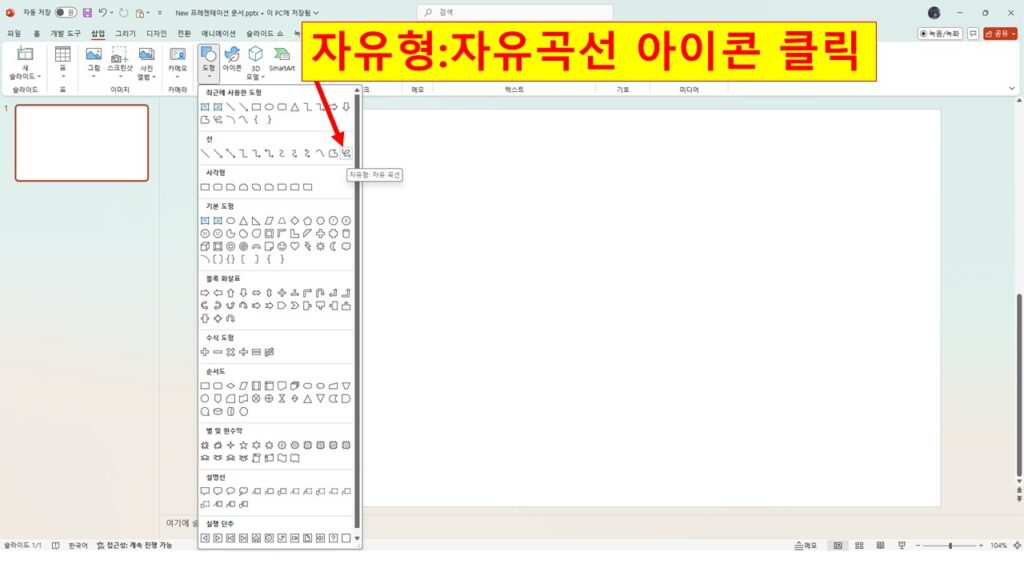1024x576 pixels.
Task: Open the quick access toolbar customize dropdown
Action: [159, 12]
